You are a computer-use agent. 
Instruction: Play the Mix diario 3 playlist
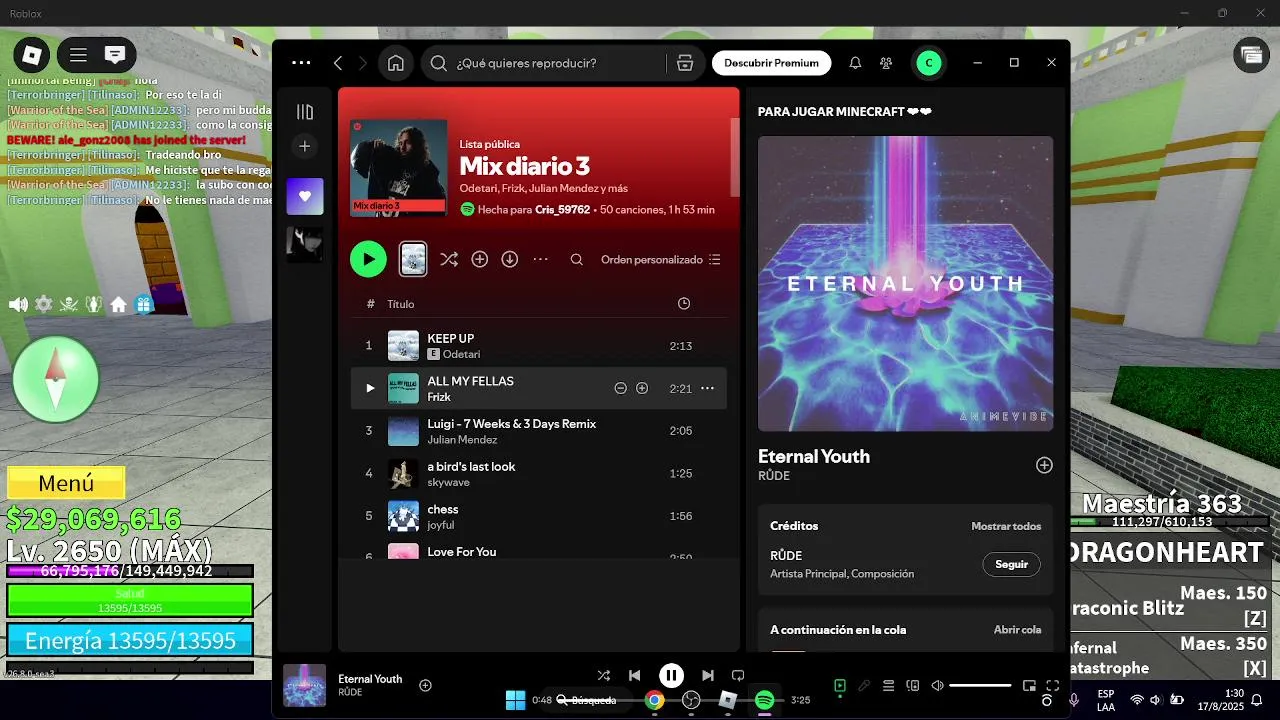pos(368,260)
